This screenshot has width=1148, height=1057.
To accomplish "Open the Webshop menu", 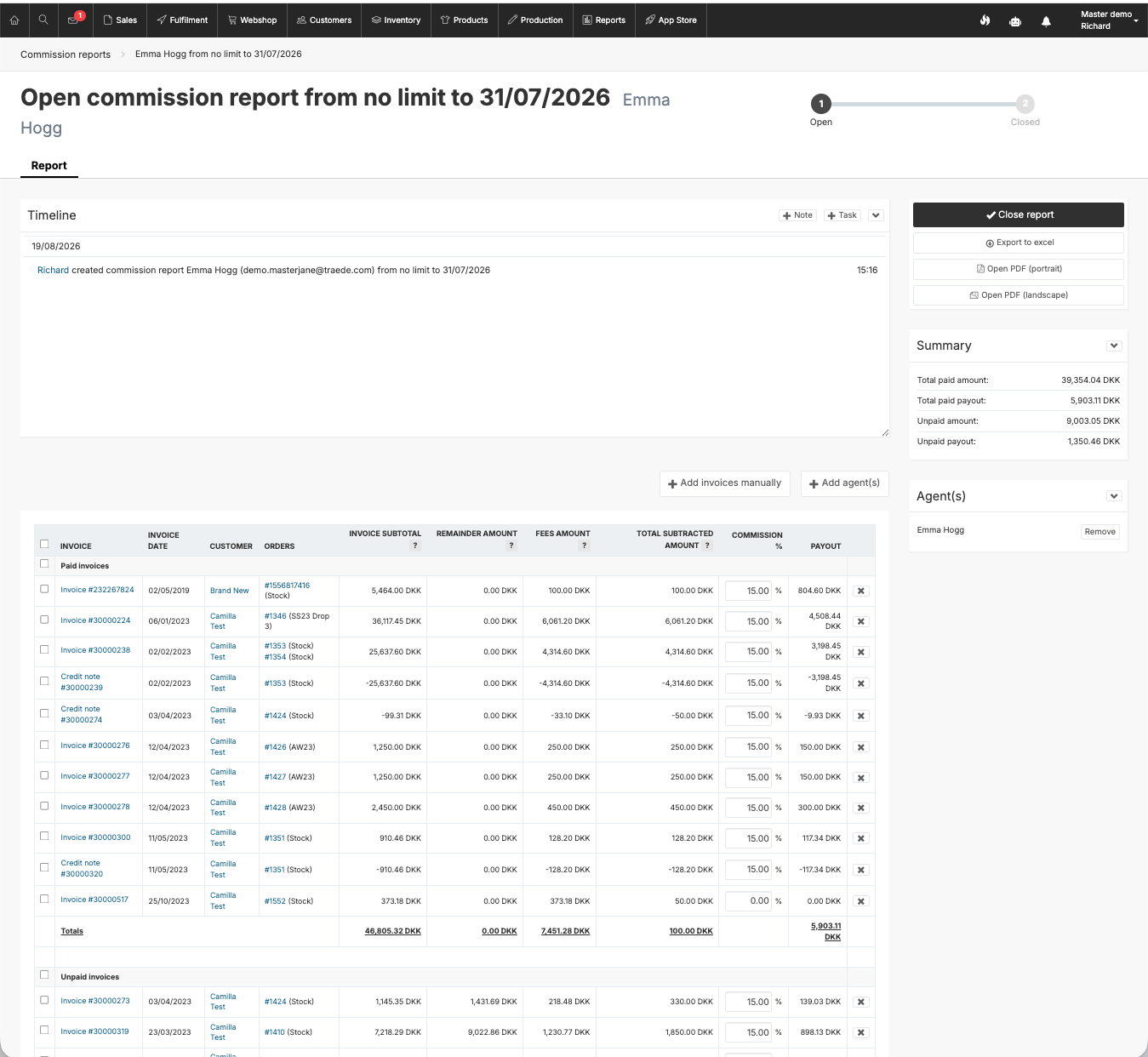I will click(x=252, y=20).
